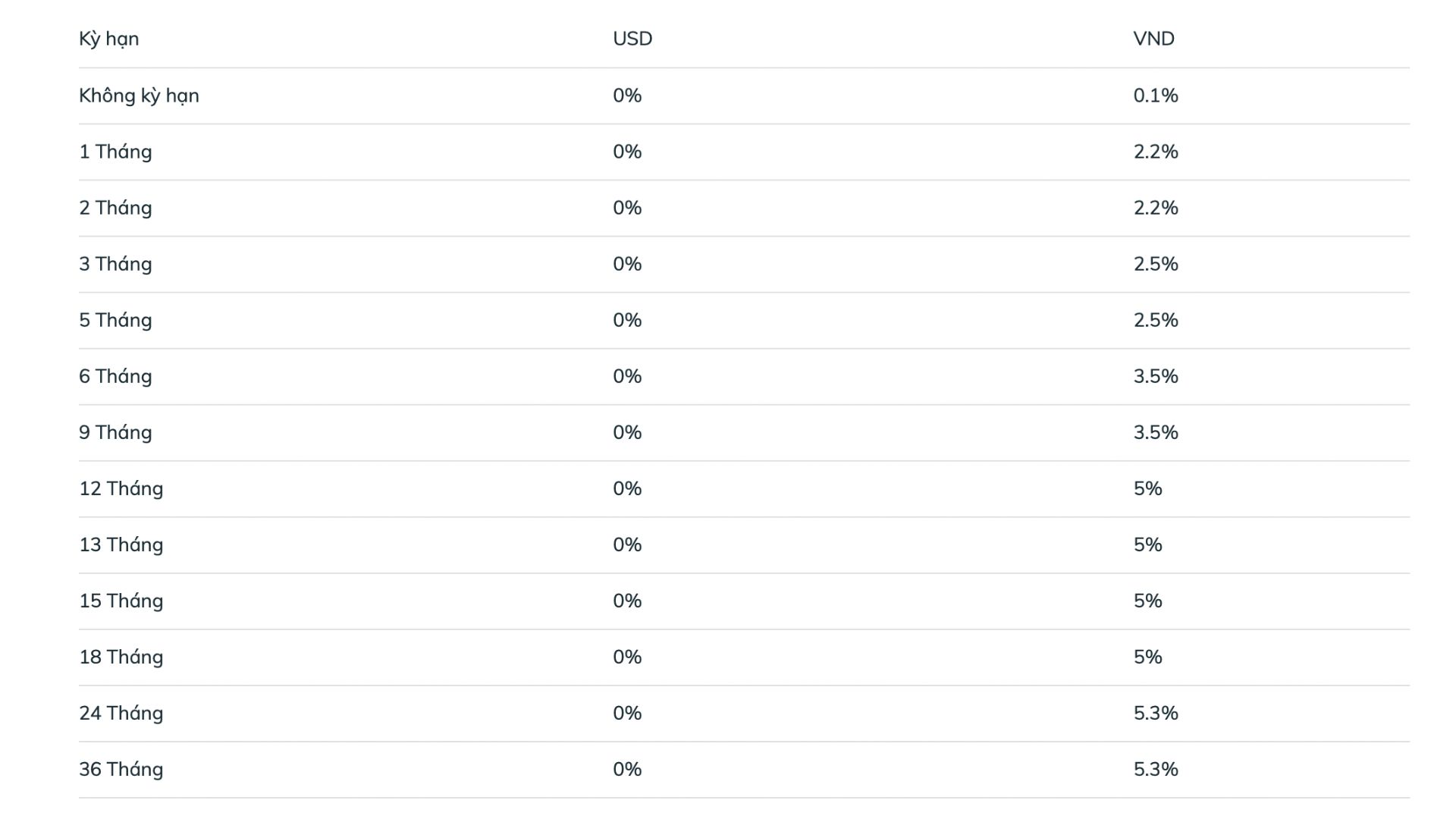Select the "1 Tháng" term label

click(115, 152)
